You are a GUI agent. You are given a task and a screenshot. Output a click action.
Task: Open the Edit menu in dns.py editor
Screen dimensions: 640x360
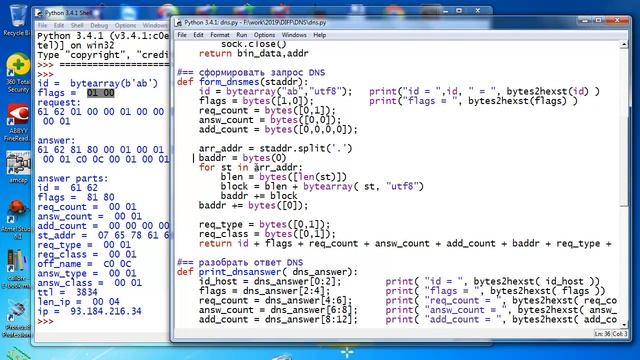198,35
